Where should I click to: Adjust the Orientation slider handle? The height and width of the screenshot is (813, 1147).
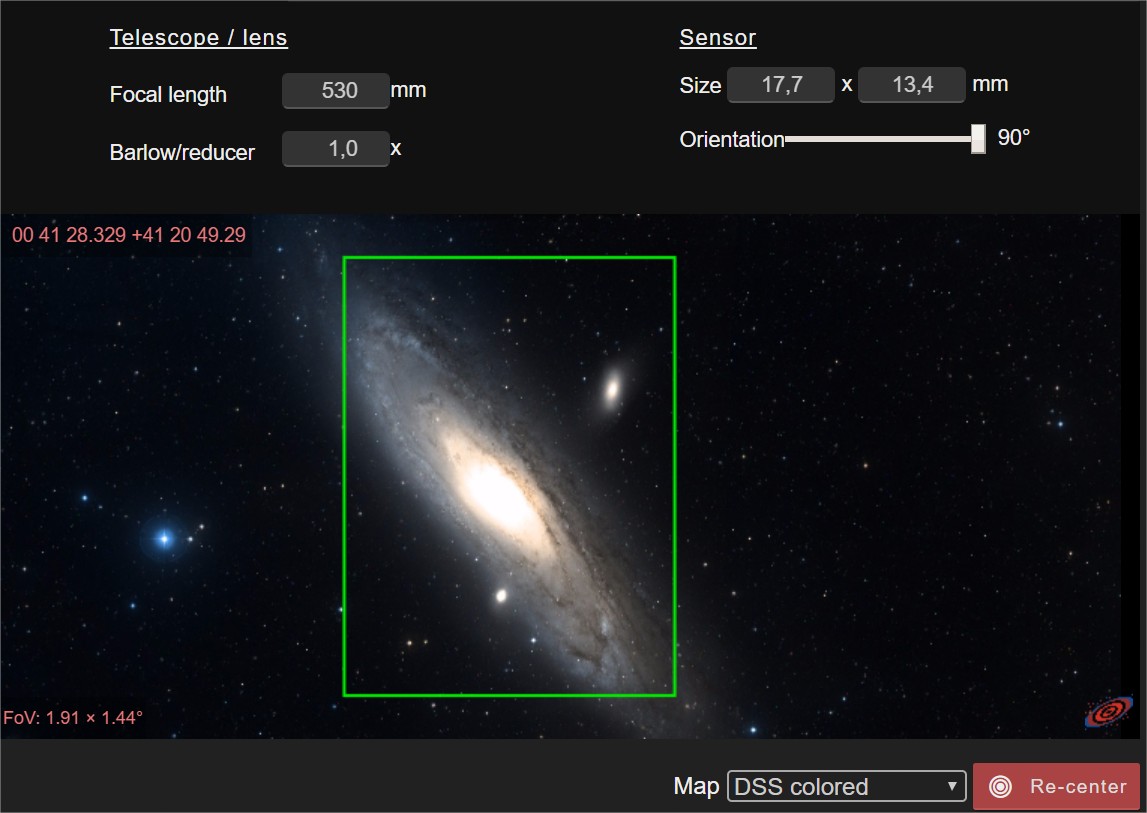(978, 138)
